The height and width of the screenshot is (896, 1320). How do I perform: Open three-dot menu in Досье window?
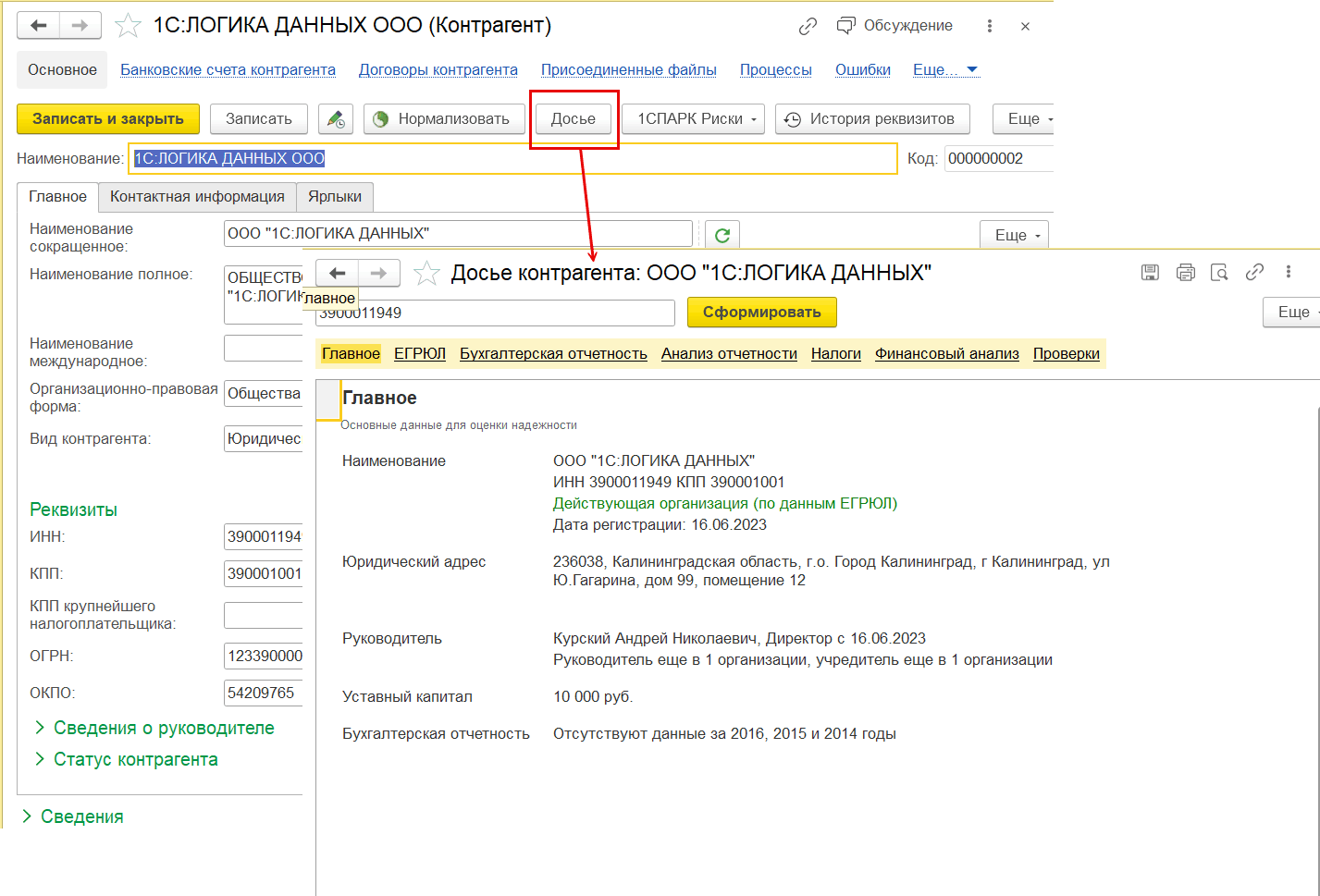point(1288,272)
